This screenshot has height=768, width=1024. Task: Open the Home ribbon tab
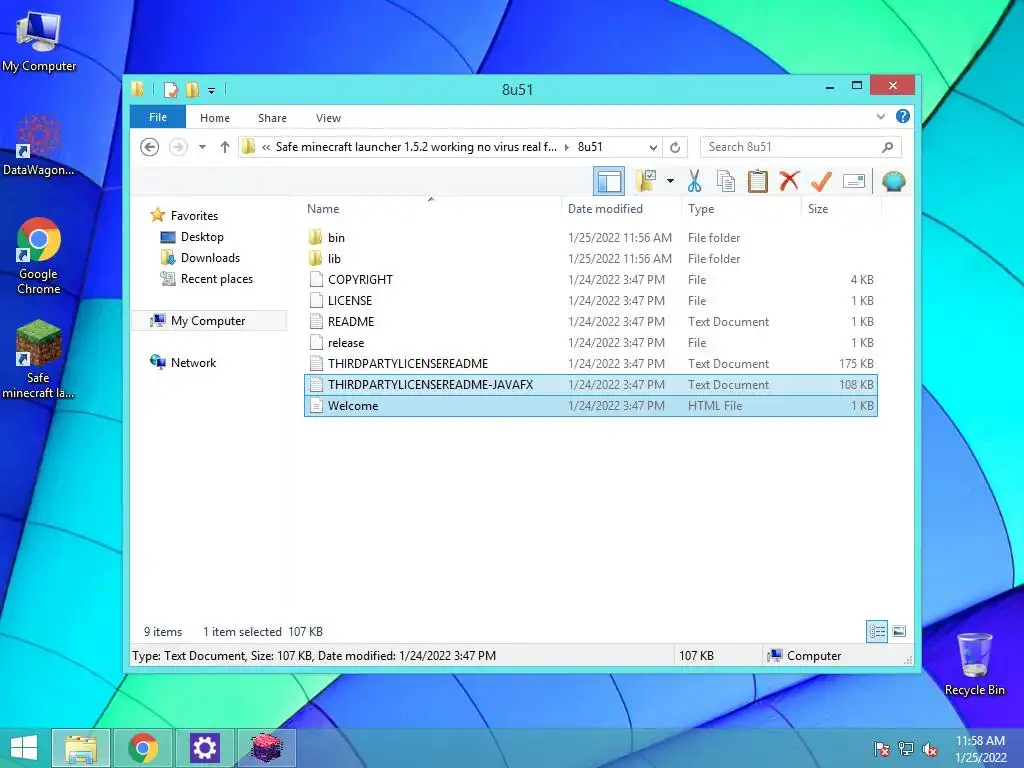point(215,118)
